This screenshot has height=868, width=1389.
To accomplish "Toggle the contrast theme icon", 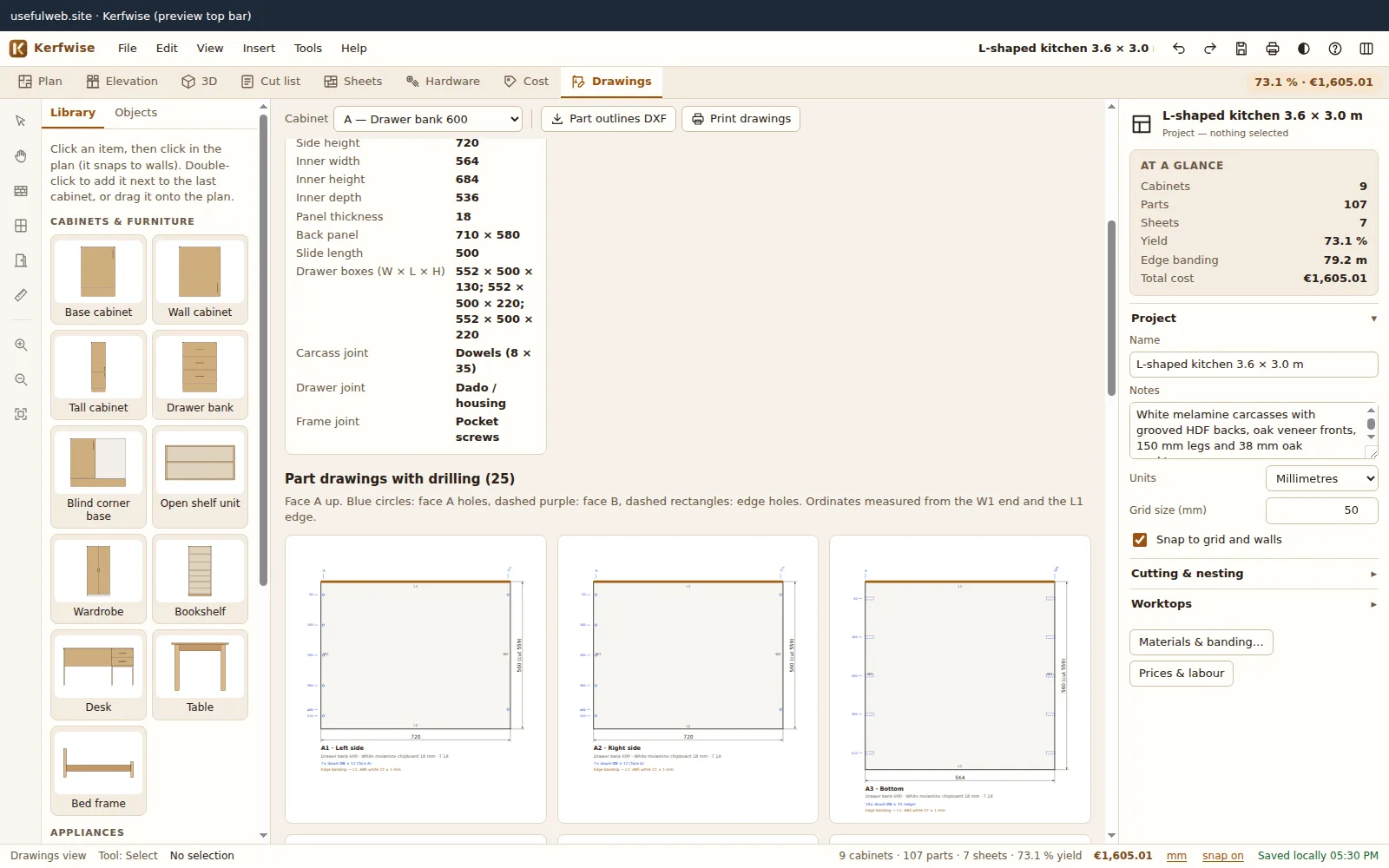I will (x=1304, y=49).
